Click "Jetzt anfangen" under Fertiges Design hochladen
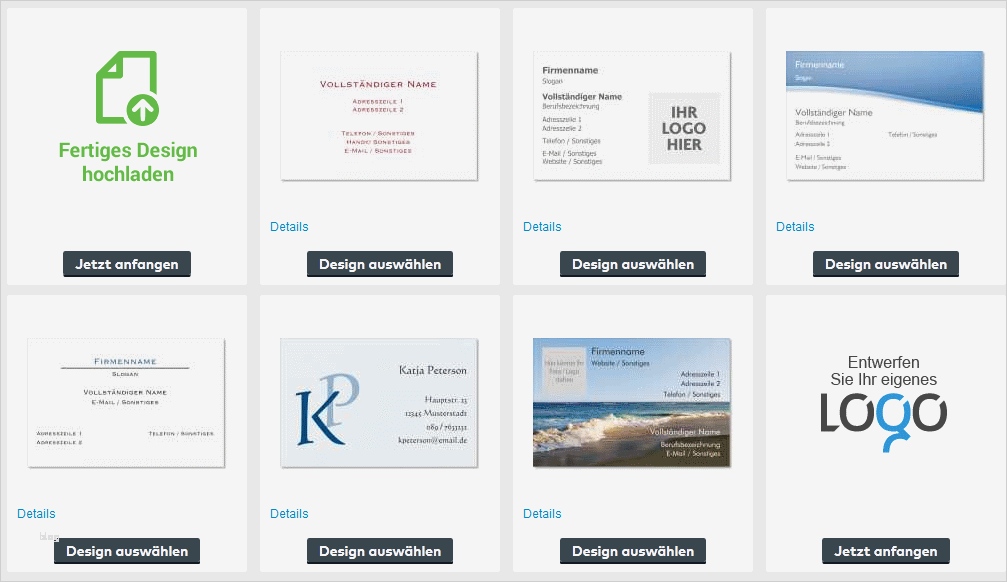 (x=126, y=264)
